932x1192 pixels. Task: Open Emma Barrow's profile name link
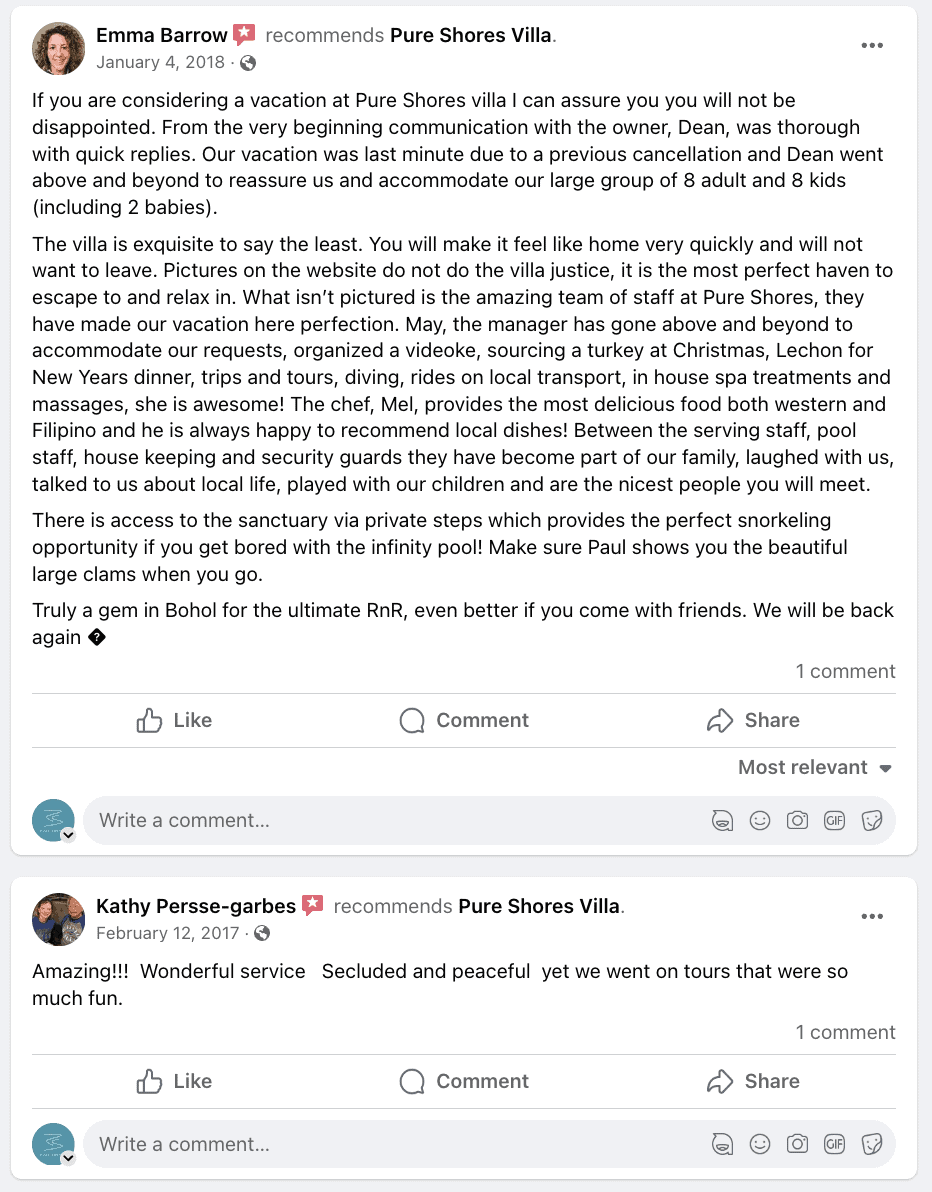coord(162,36)
